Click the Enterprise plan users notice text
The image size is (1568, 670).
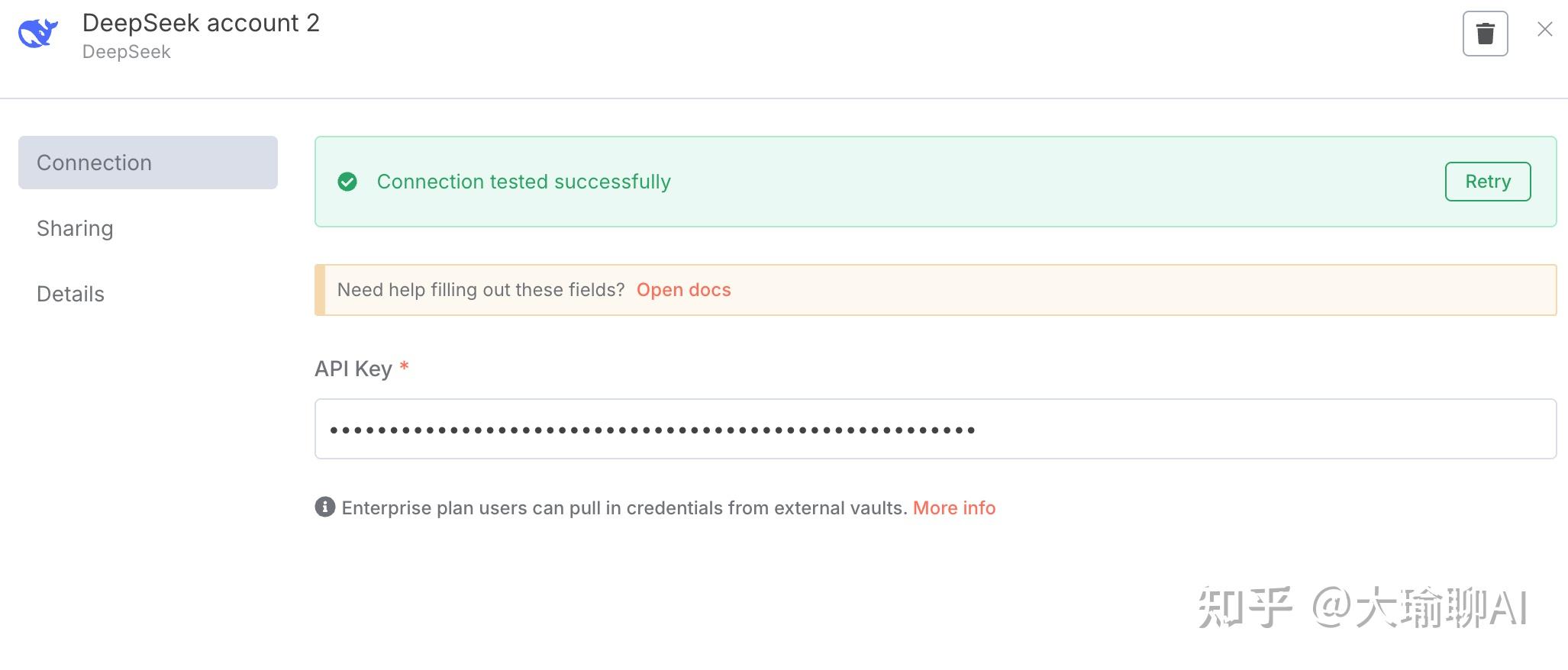click(624, 508)
